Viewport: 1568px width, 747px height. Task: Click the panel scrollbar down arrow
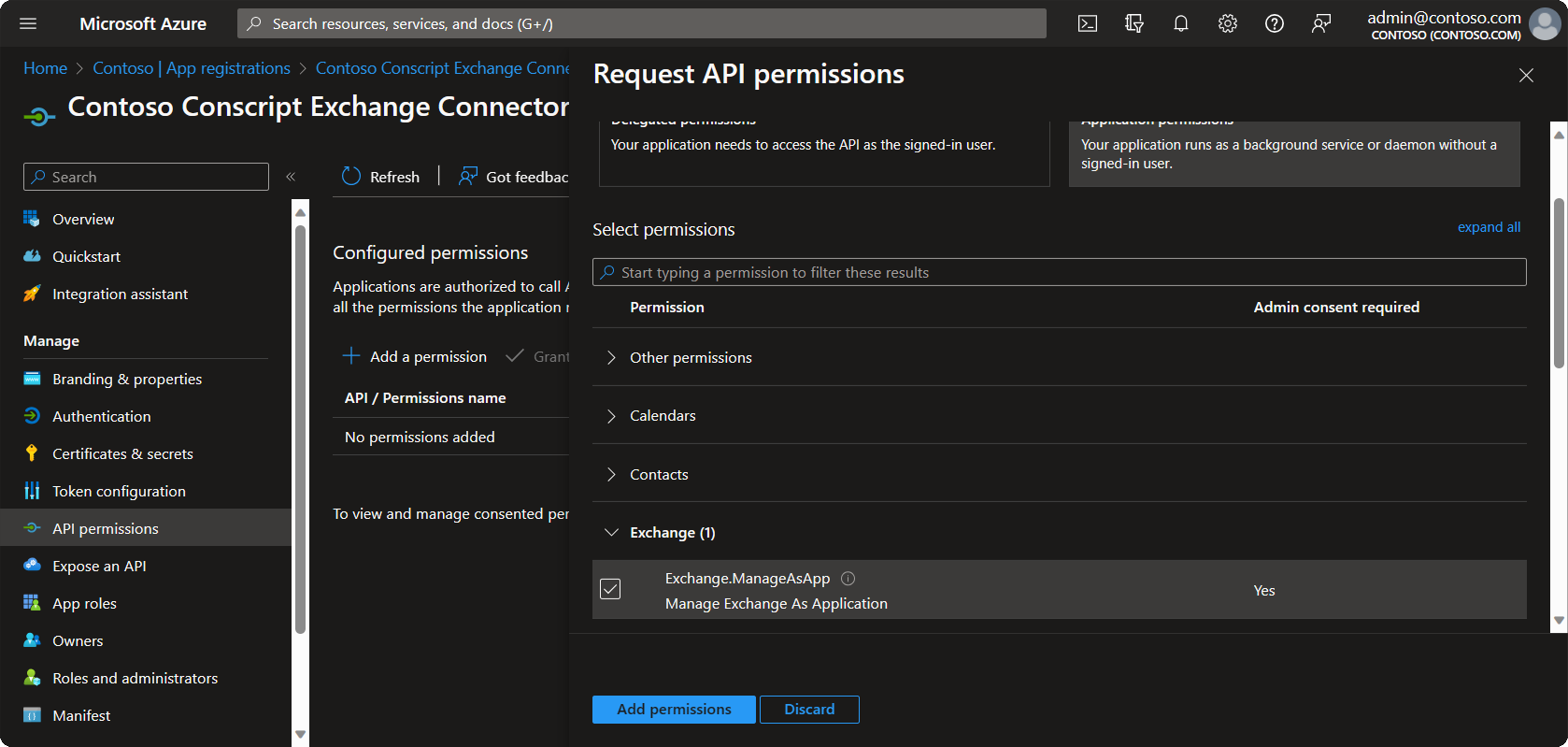1559,620
